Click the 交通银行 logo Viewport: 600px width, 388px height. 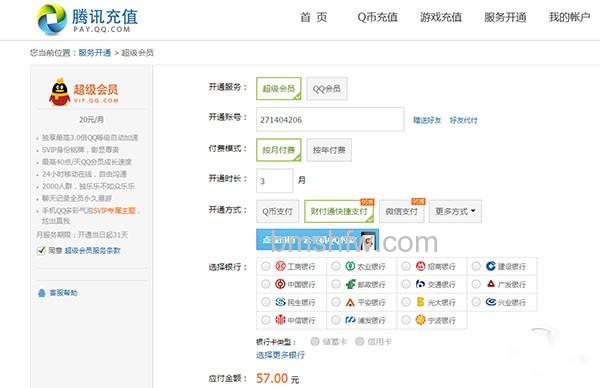pyautogui.click(x=421, y=284)
